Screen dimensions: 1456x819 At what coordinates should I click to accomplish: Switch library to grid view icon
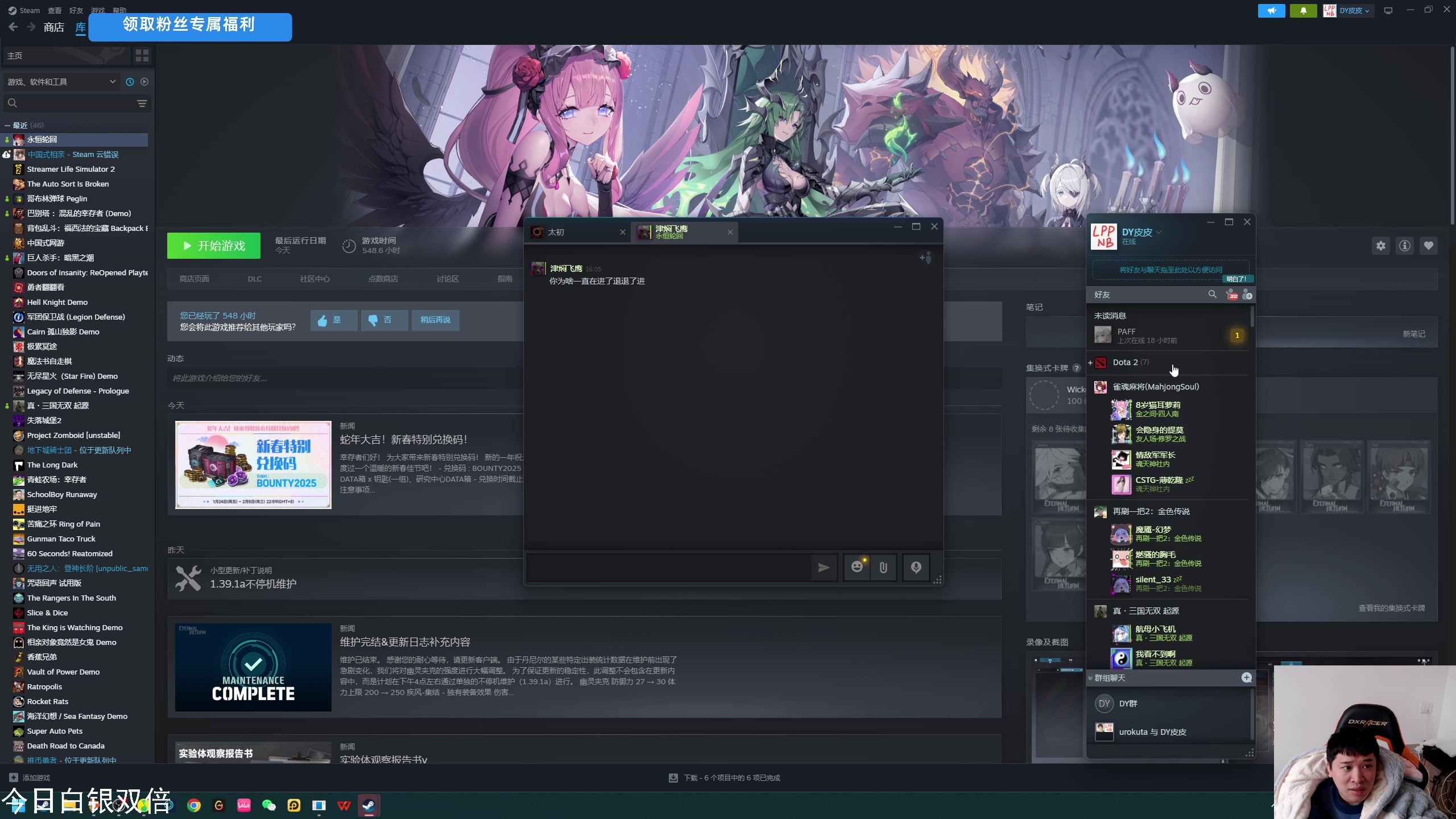(x=142, y=55)
